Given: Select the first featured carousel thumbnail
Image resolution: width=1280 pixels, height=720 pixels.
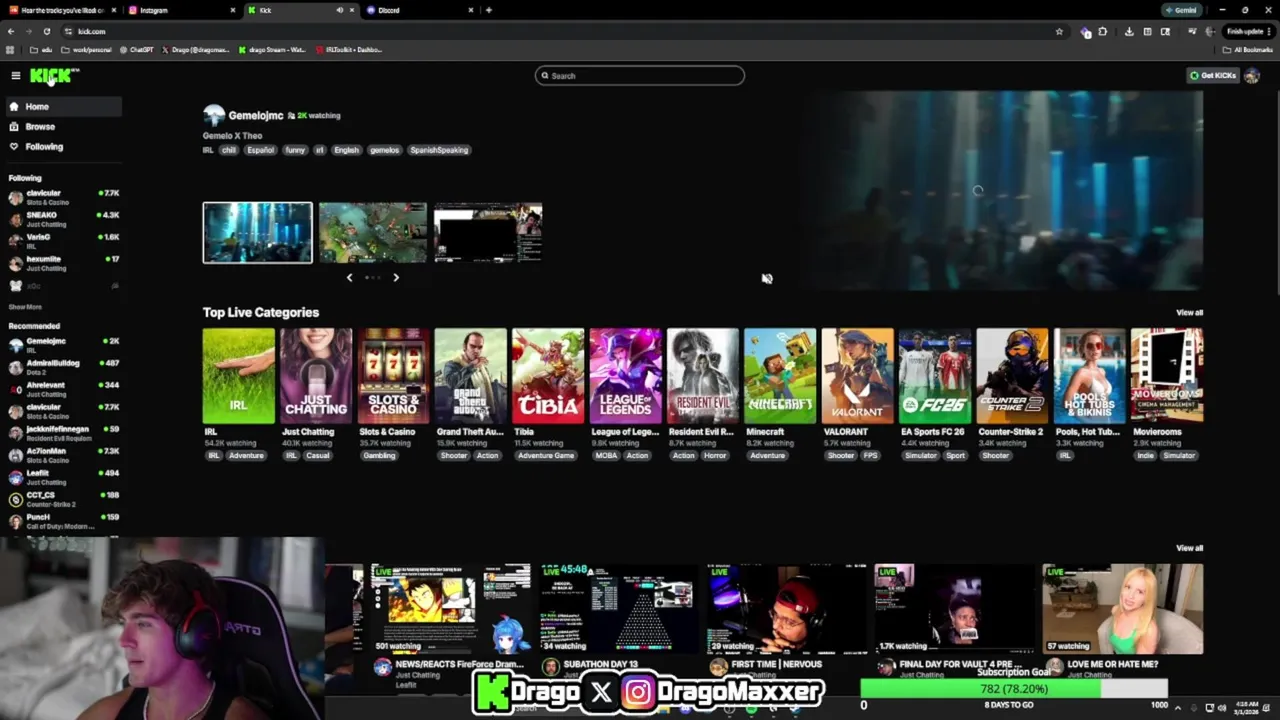Looking at the screenshot, I should (257, 232).
